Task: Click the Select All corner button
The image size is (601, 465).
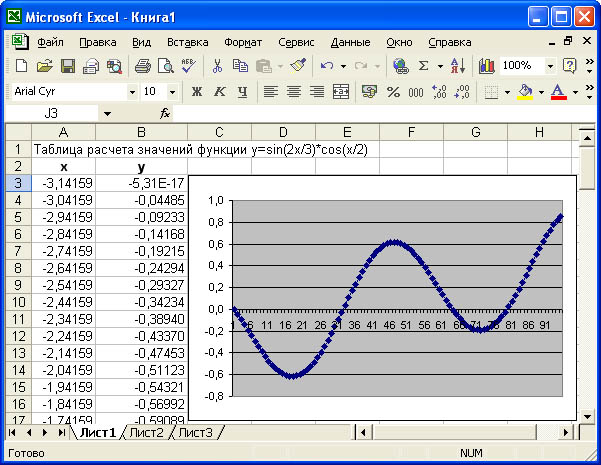Action: [18, 132]
